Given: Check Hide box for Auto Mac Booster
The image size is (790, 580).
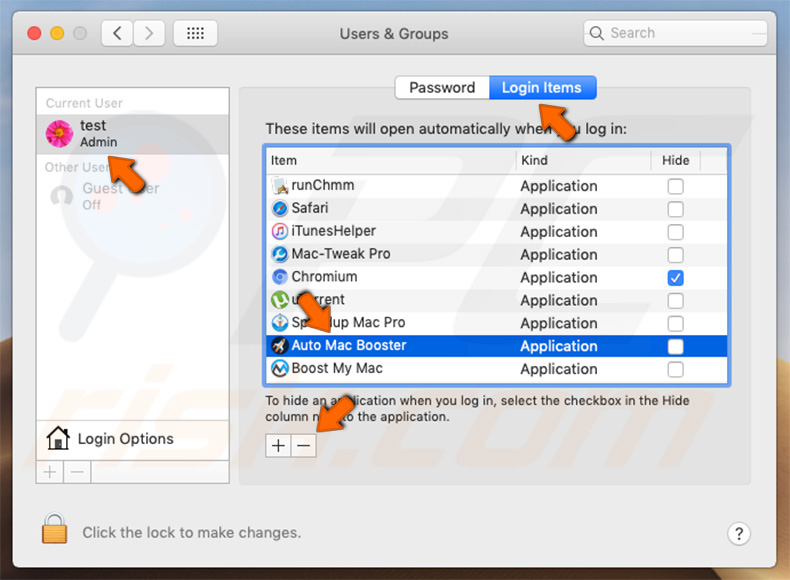Looking at the screenshot, I should coord(676,347).
